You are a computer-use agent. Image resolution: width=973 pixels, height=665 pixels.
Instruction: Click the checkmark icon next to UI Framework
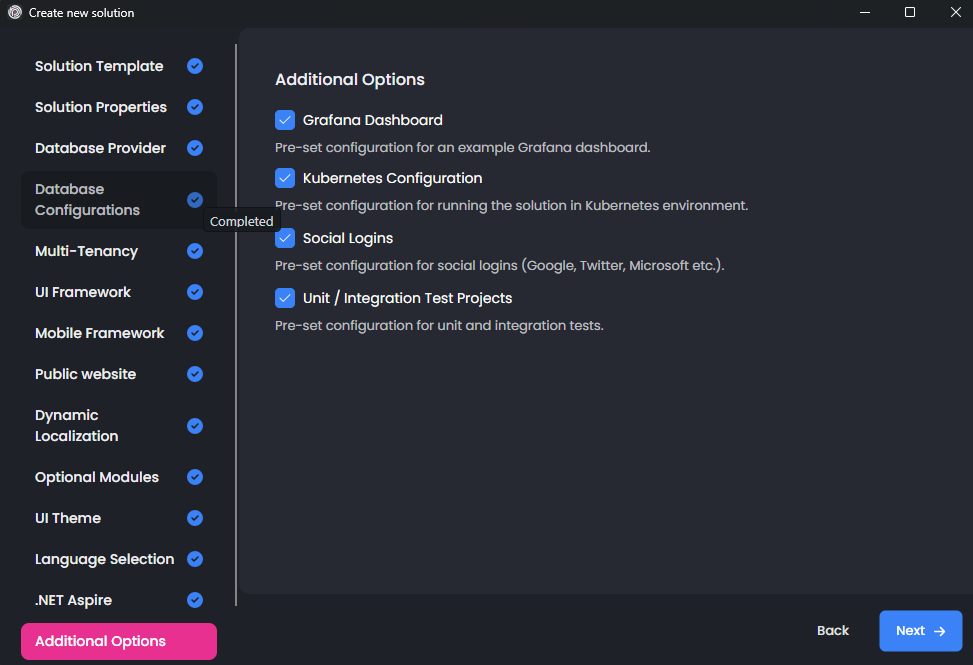coord(195,292)
